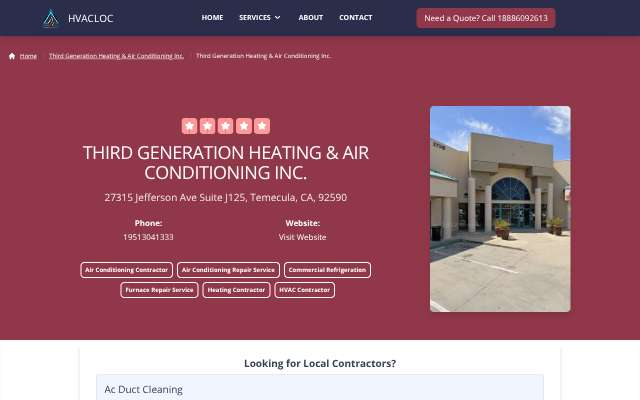Select the Furnace Repair Service tag
The image size is (640, 400).
(159, 290)
